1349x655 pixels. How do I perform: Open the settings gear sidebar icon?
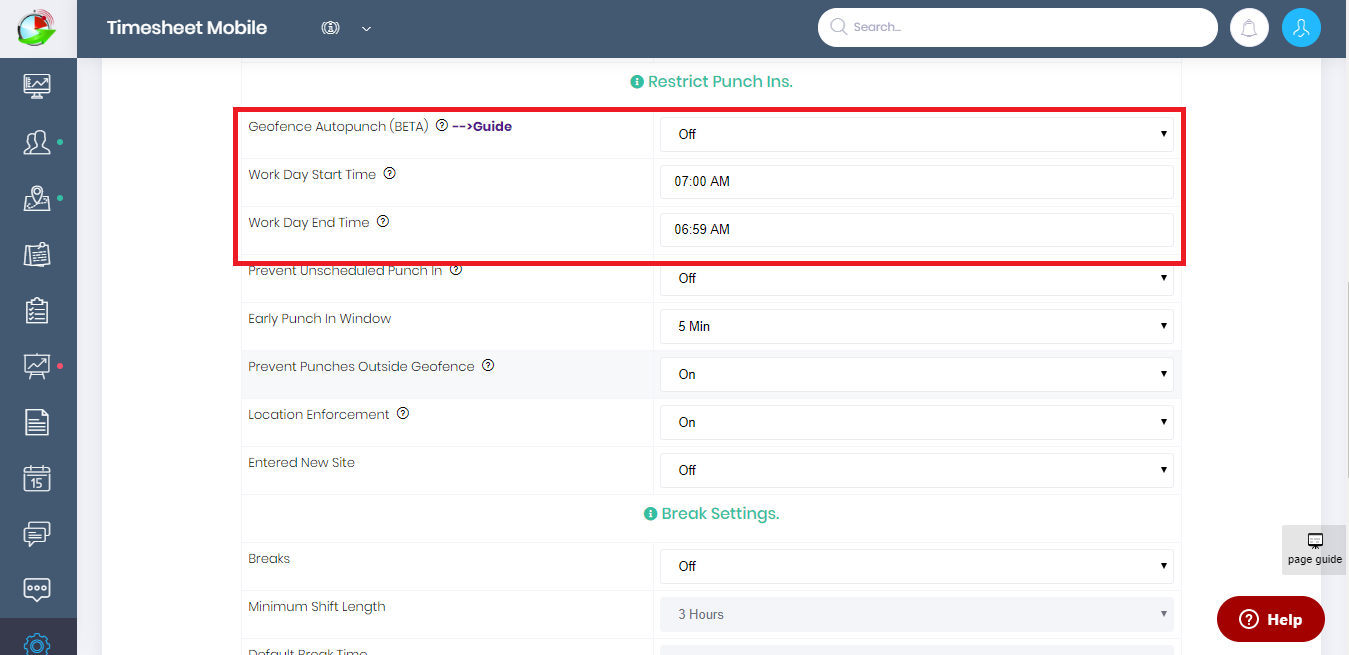click(x=37, y=643)
